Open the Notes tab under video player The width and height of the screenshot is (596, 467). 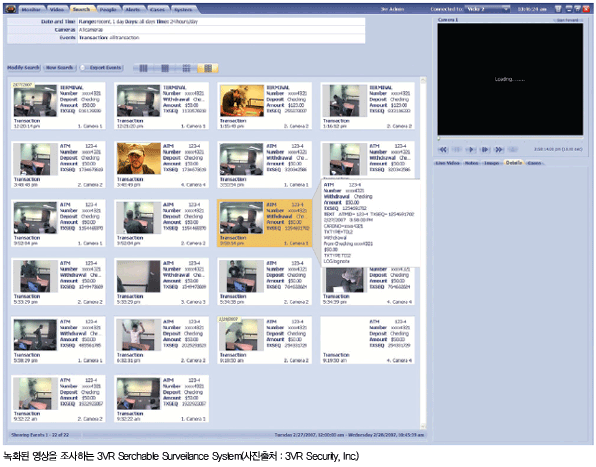(471, 163)
